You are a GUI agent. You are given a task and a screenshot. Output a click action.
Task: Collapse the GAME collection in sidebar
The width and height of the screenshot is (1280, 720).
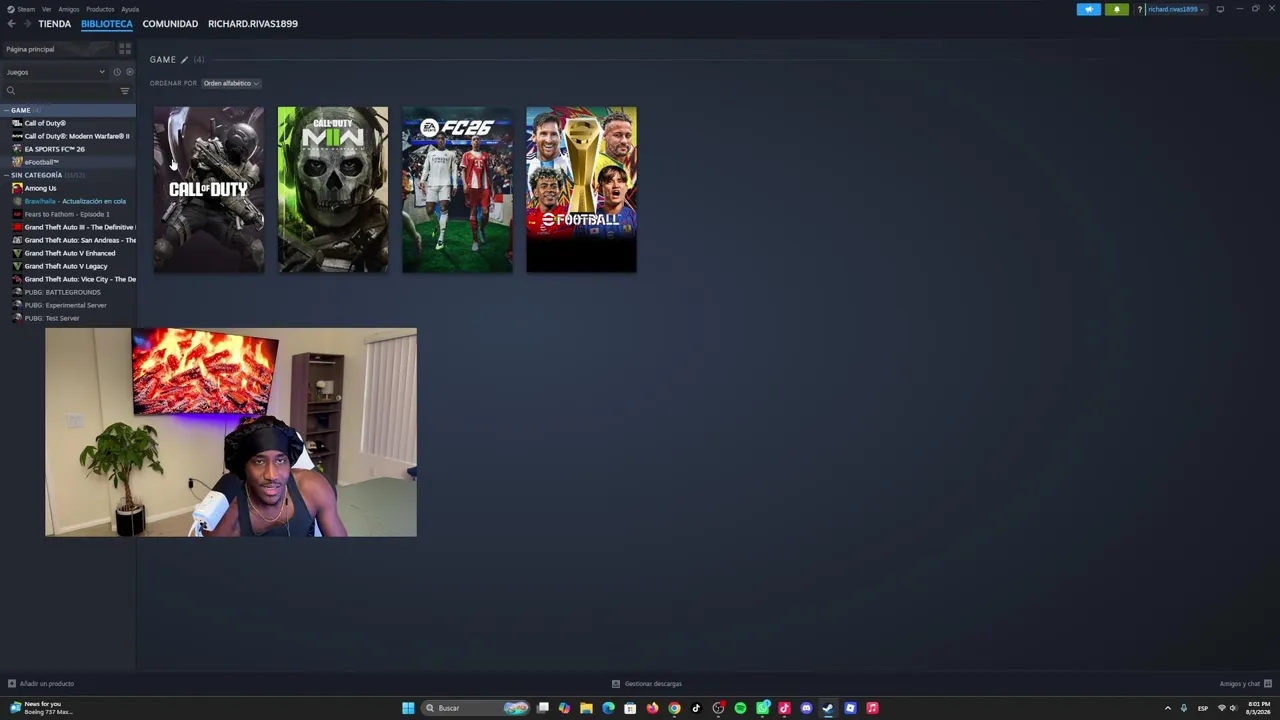(6, 110)
